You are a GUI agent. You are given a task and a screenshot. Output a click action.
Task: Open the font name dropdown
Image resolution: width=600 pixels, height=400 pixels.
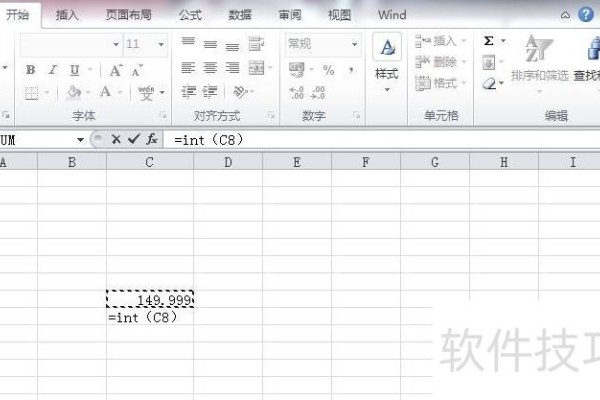(116, 44)
